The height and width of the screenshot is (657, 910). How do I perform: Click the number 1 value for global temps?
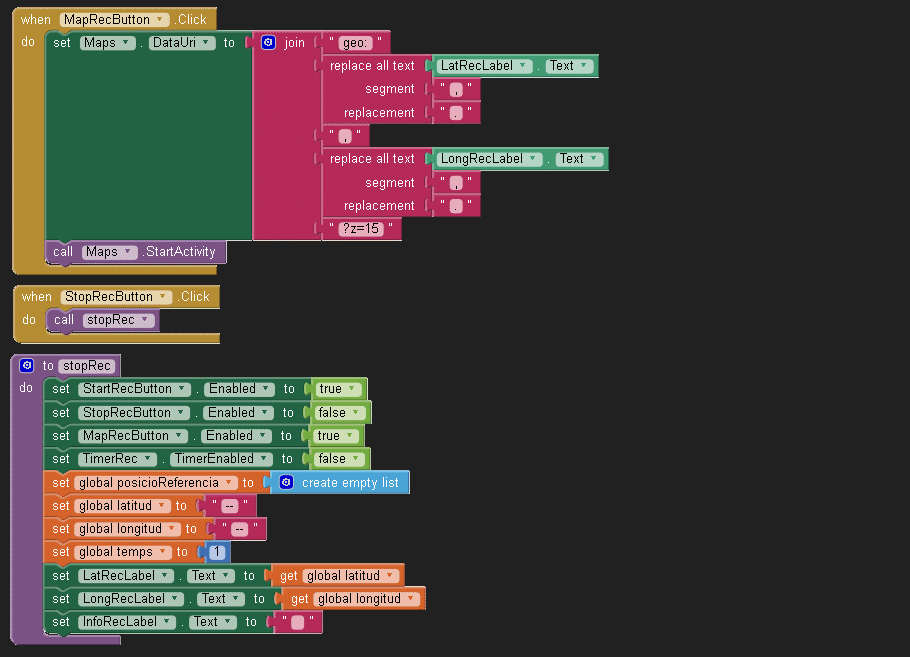click(217, 552)
